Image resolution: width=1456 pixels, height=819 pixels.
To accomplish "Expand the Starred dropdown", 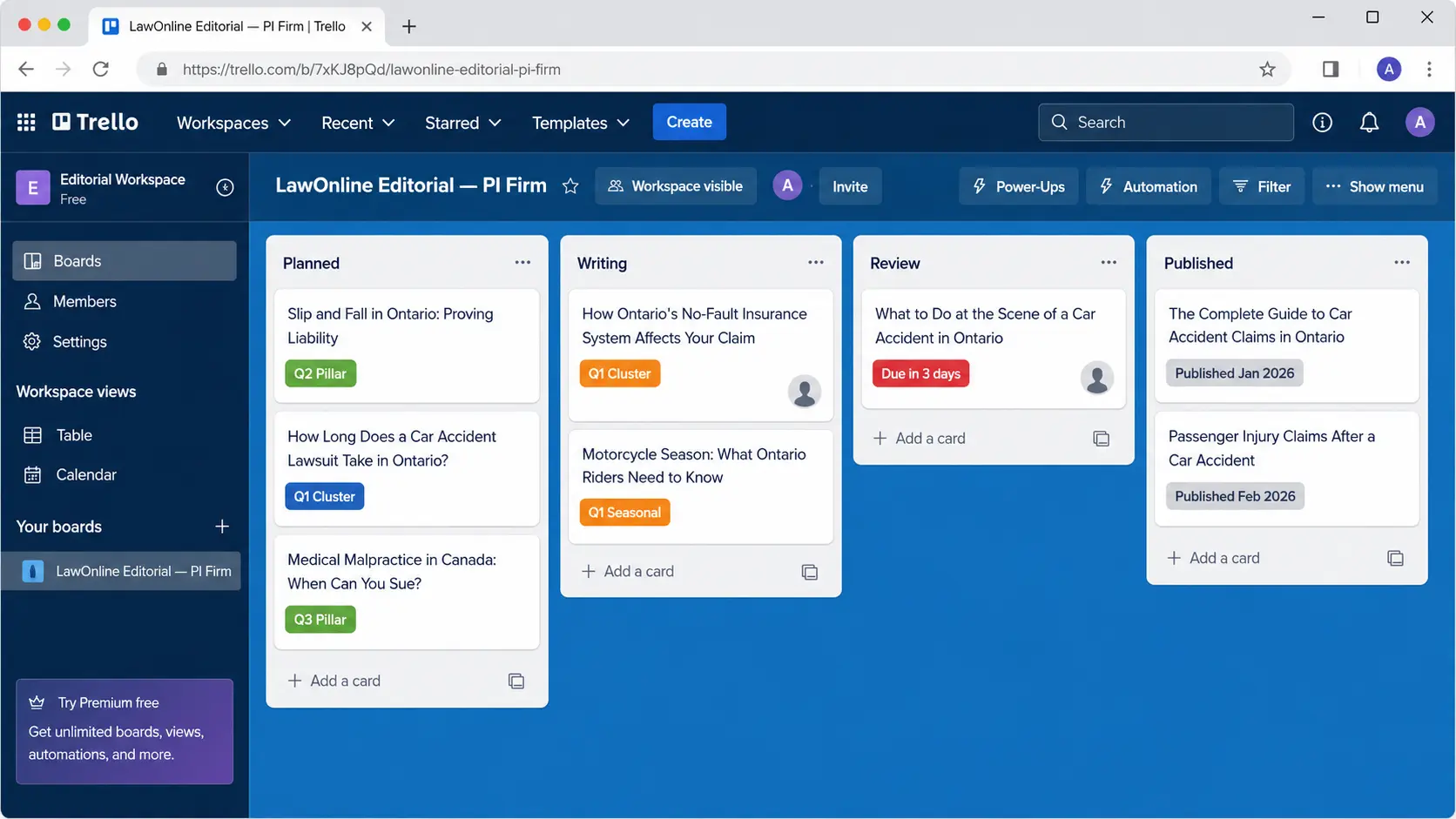I will coord(462,123).
